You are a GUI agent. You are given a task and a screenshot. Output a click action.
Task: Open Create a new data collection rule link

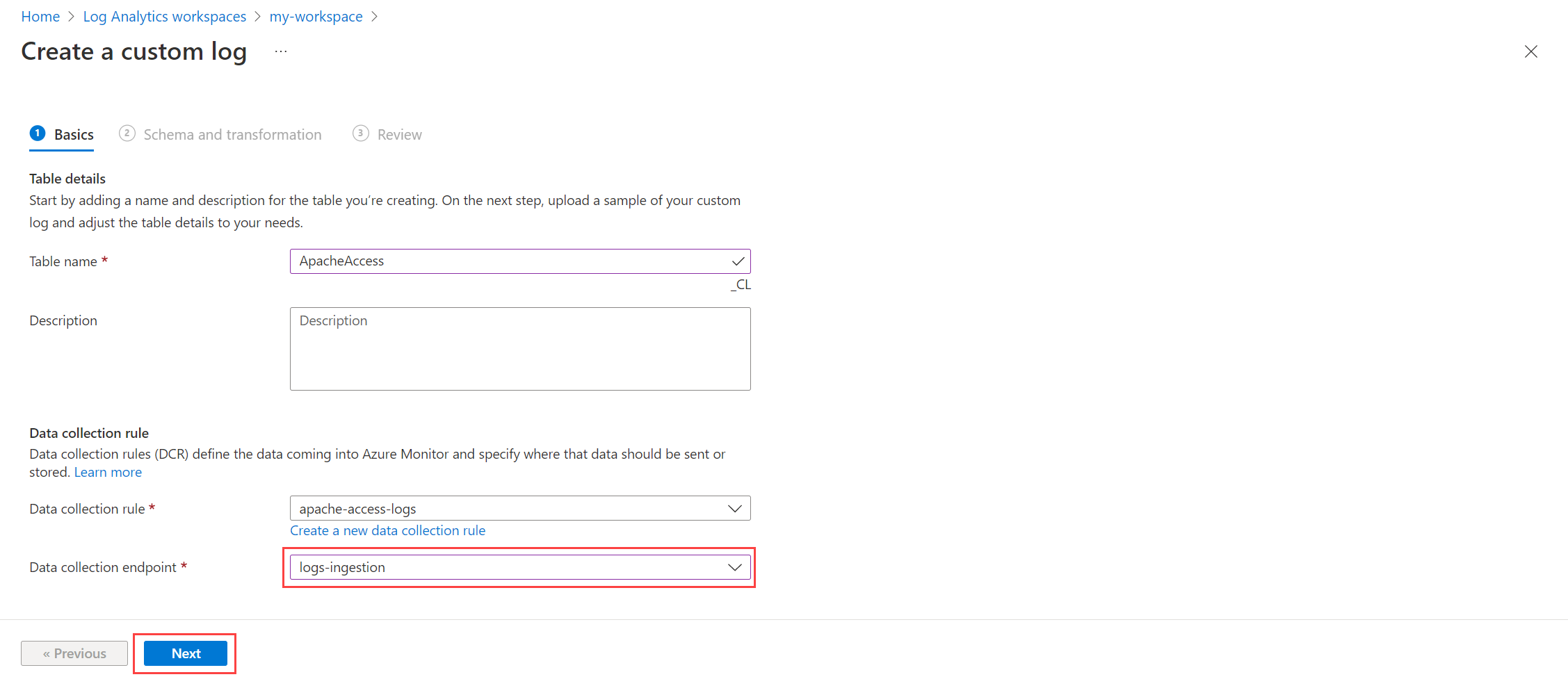387,530
